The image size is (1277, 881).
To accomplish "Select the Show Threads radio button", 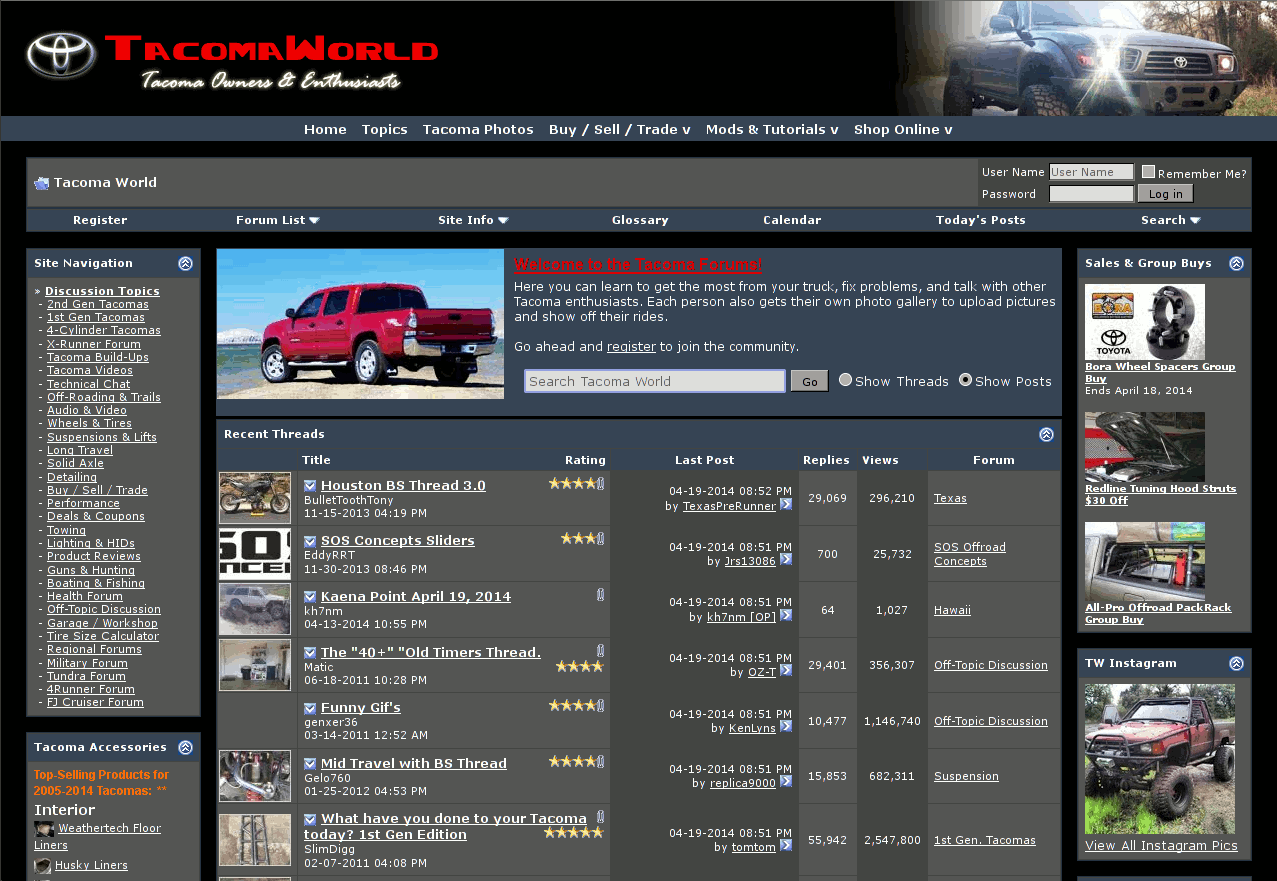I will click(x=845, y=380).
